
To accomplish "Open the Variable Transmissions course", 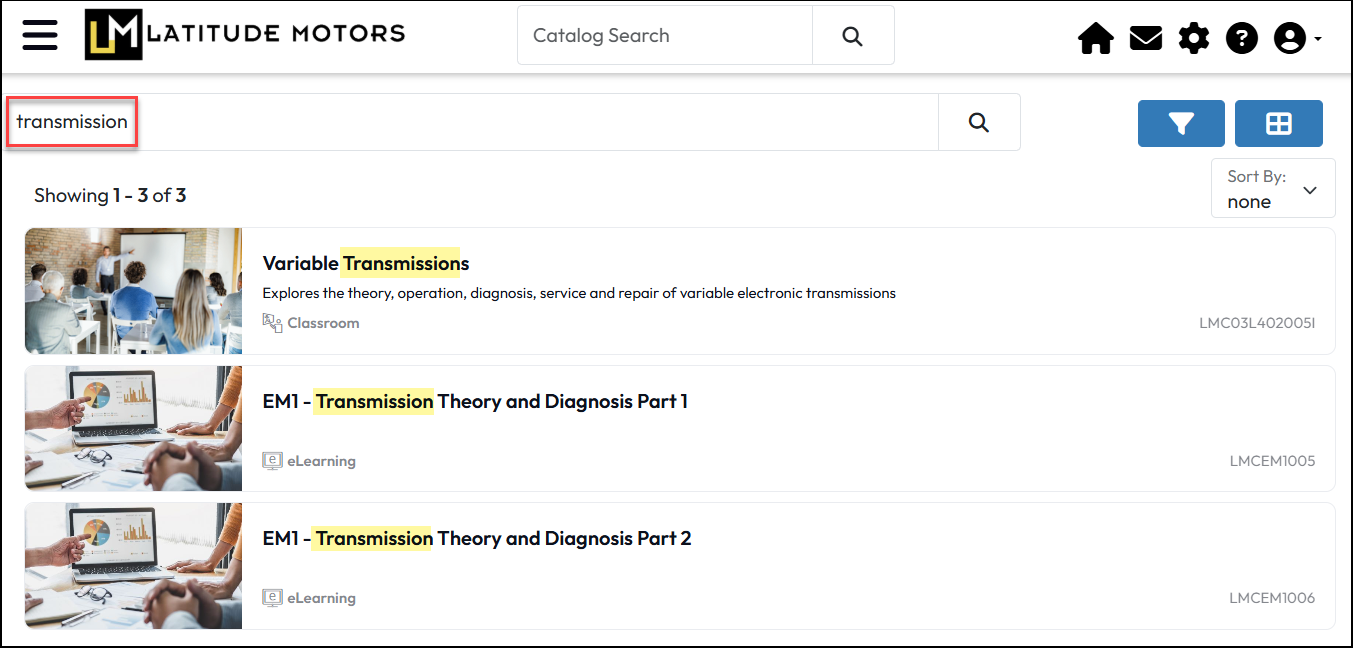I will pyautogui.click(x=366, y=264).
